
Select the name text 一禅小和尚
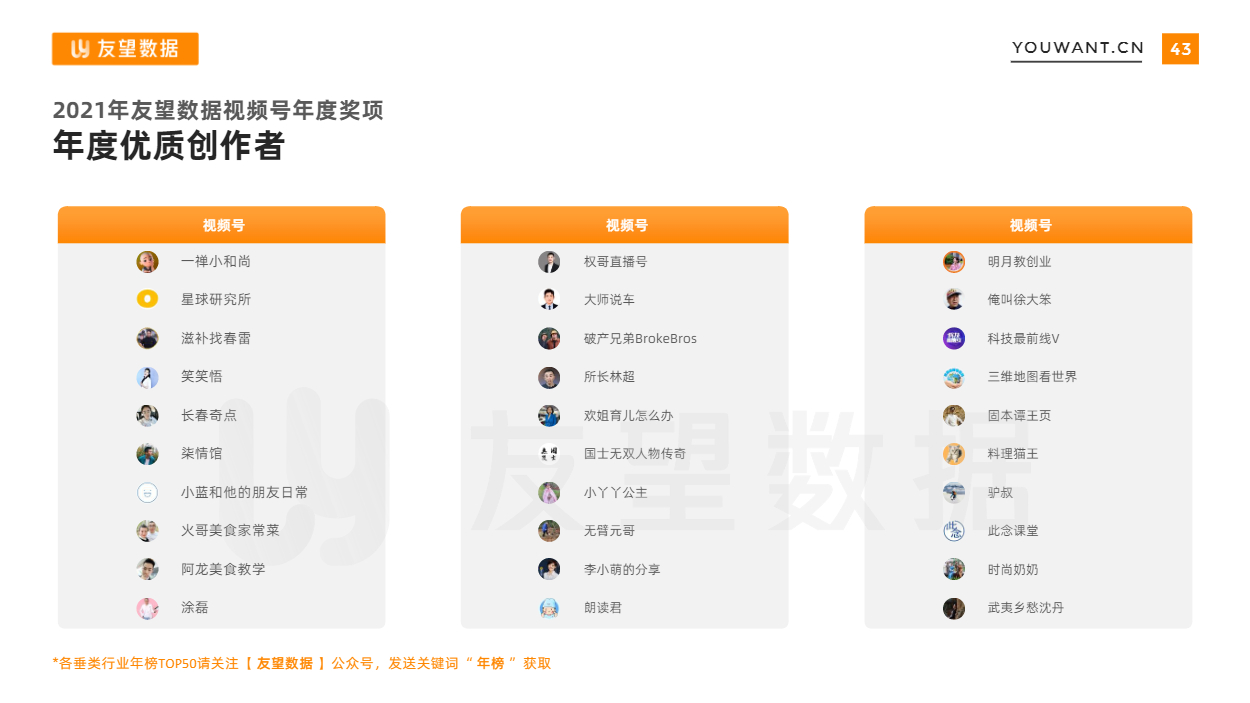click(216, 262)
